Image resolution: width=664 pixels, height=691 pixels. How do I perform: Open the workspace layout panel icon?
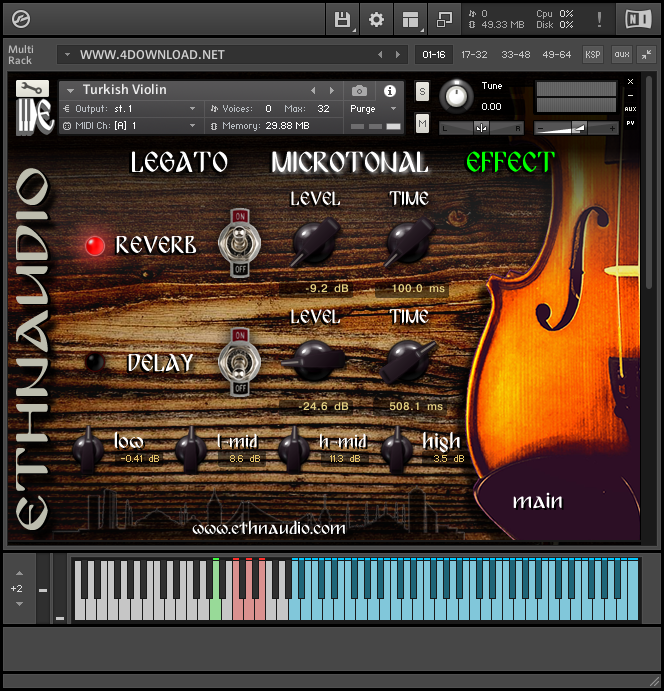[x=410, y=20]
